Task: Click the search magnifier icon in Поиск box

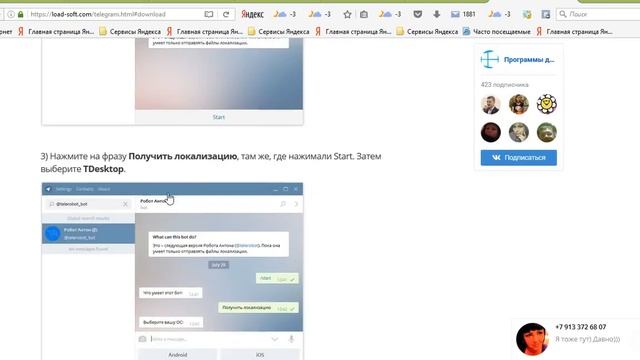Action: point(563,14)
